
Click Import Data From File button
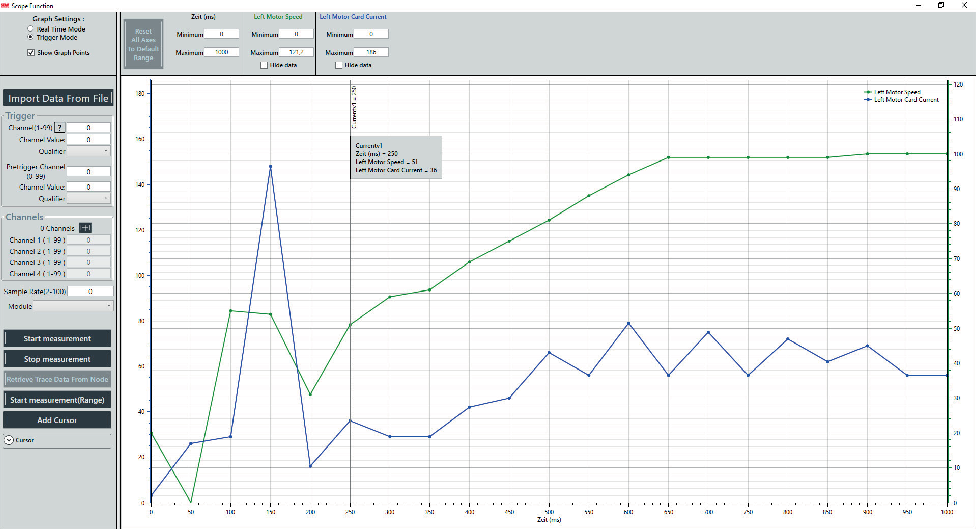[58, 98]
